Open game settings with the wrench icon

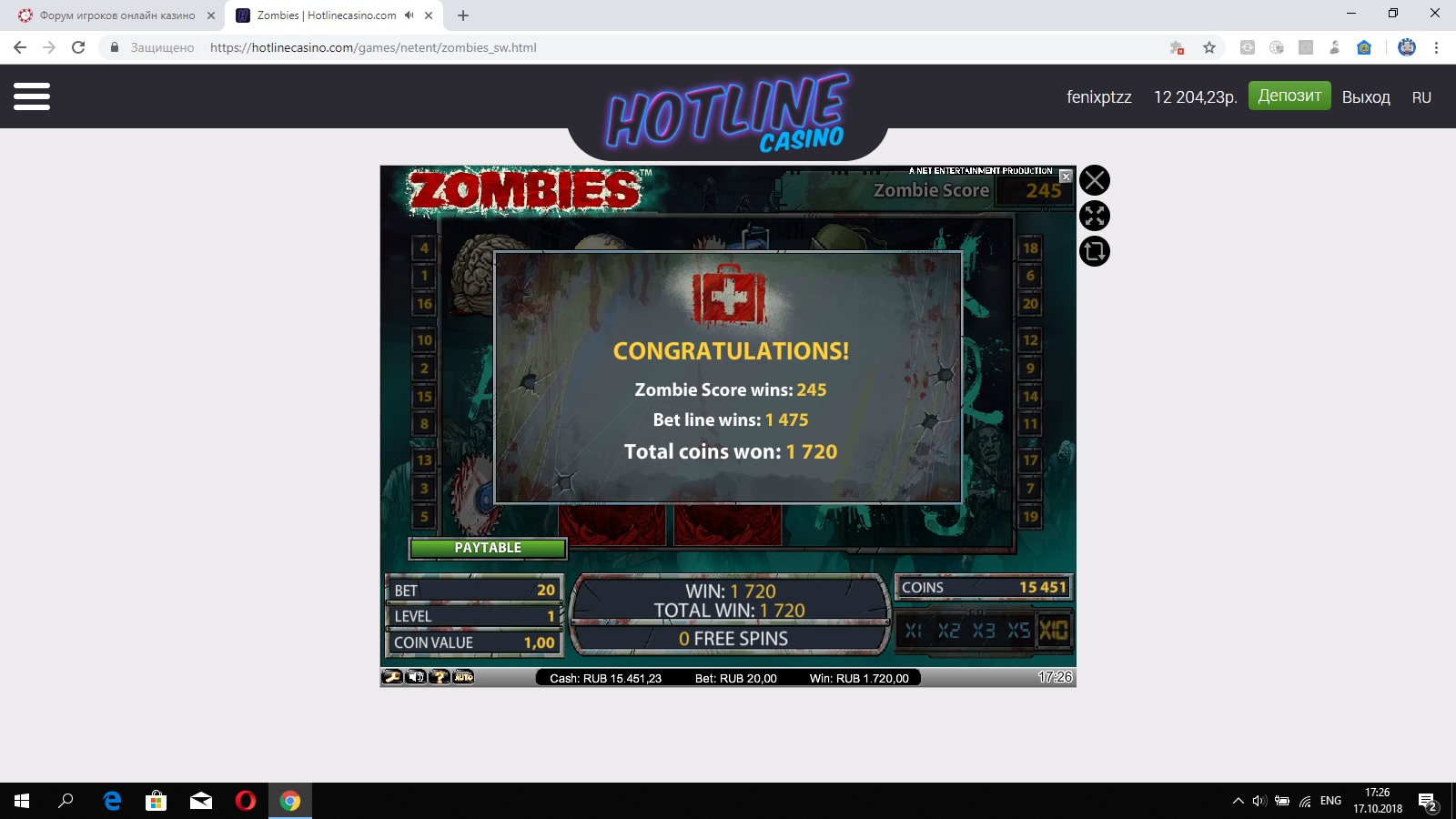[x=392, y=677]
